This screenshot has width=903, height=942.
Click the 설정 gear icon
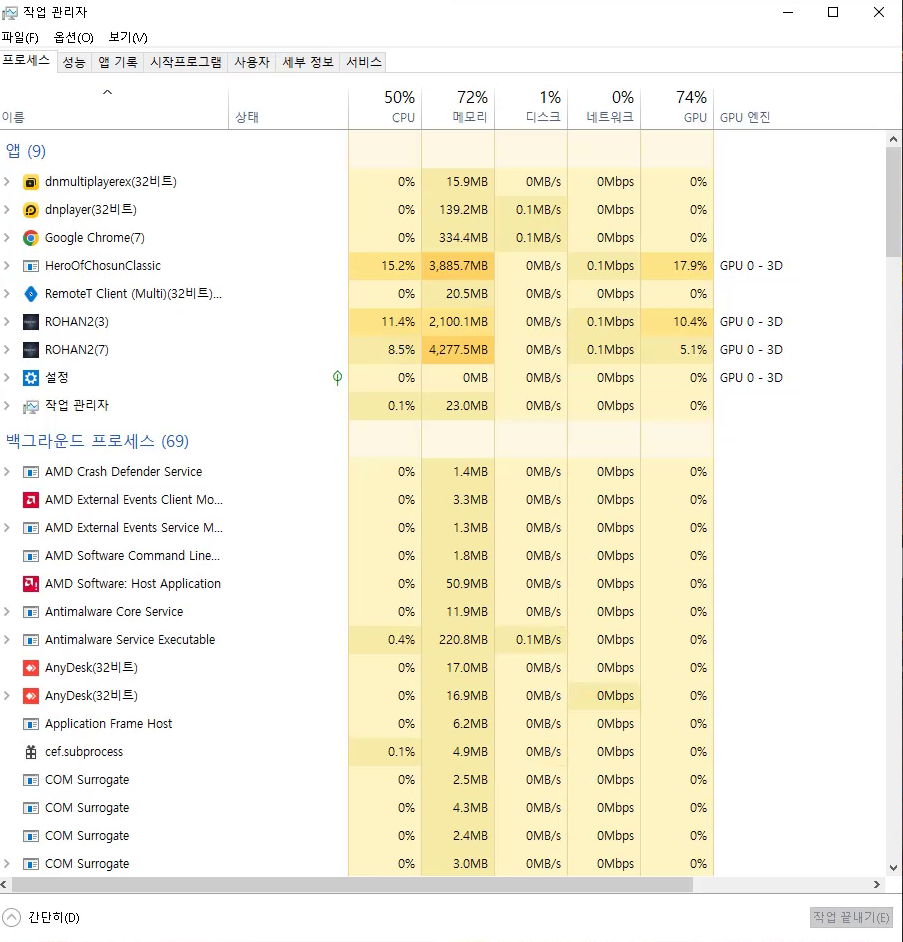click(x=31, y=378)
